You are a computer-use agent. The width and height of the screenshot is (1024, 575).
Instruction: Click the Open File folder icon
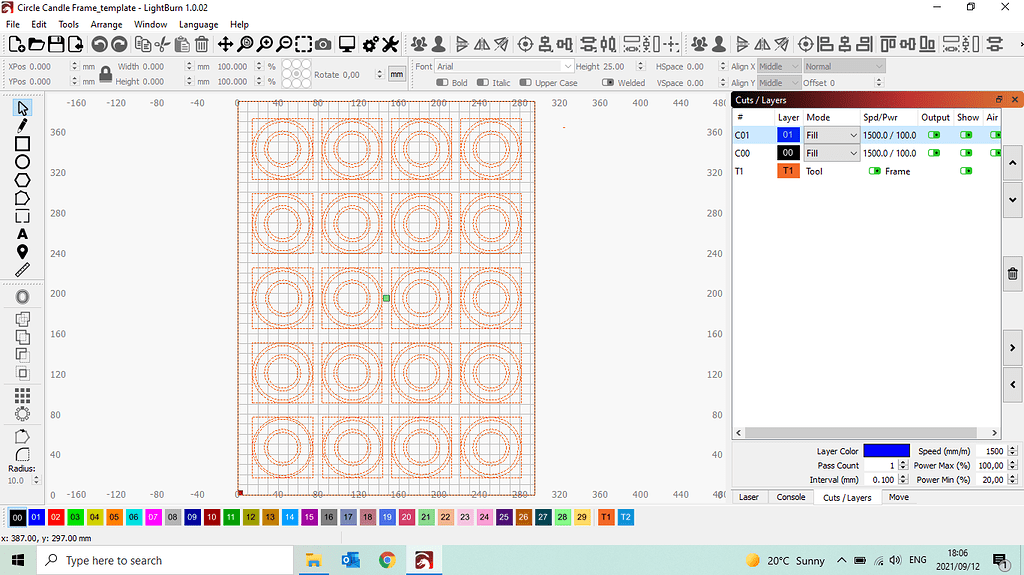point(37,44)
